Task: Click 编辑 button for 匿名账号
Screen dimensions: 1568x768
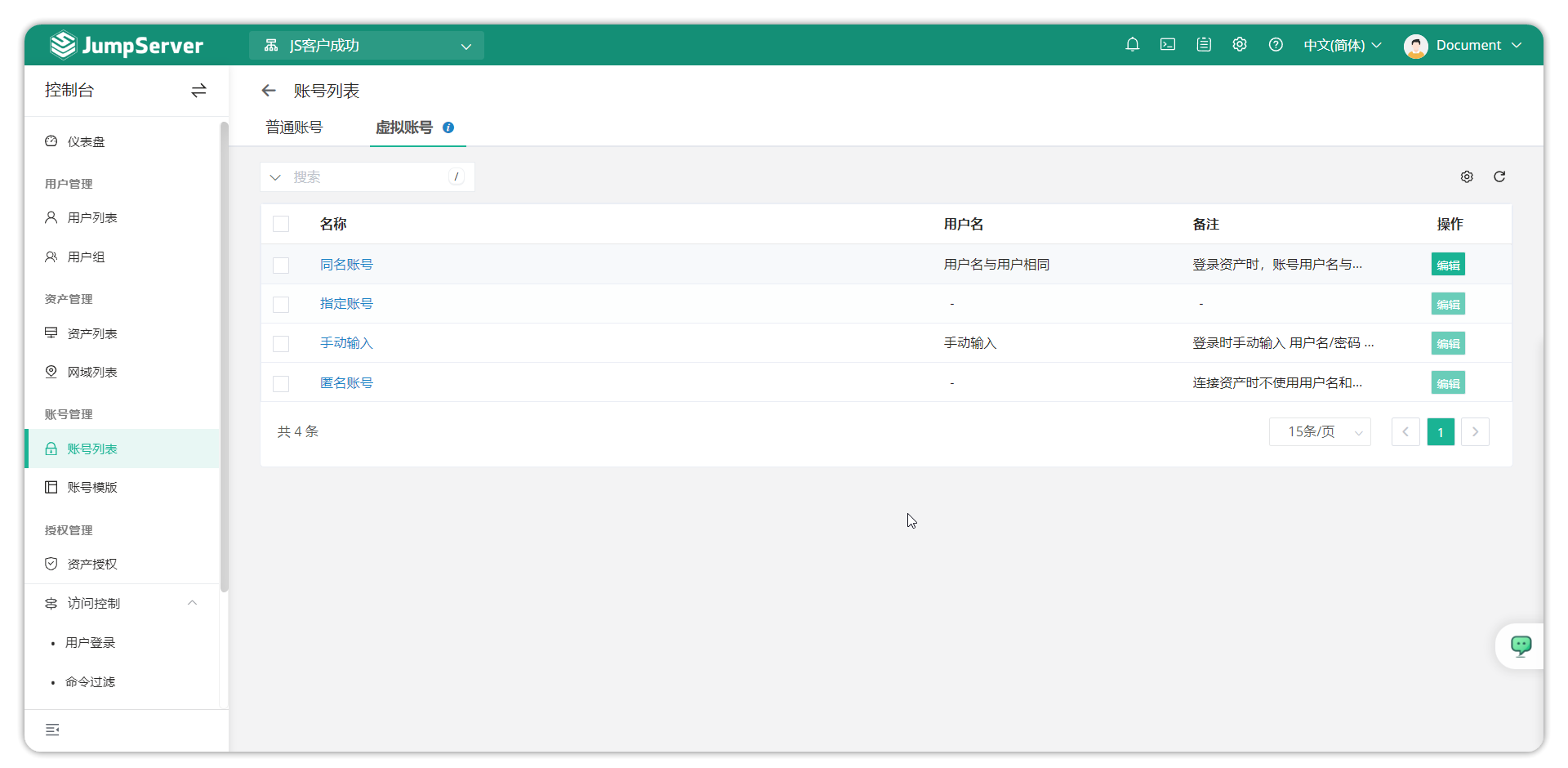Action: (1448, 383)
